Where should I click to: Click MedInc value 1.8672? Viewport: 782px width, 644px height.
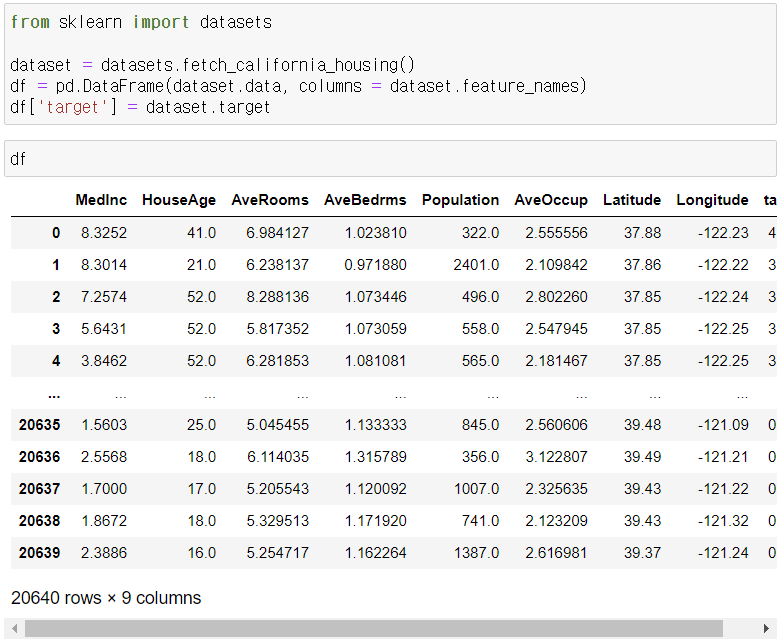pyautogui.click(x=104, y=521)
